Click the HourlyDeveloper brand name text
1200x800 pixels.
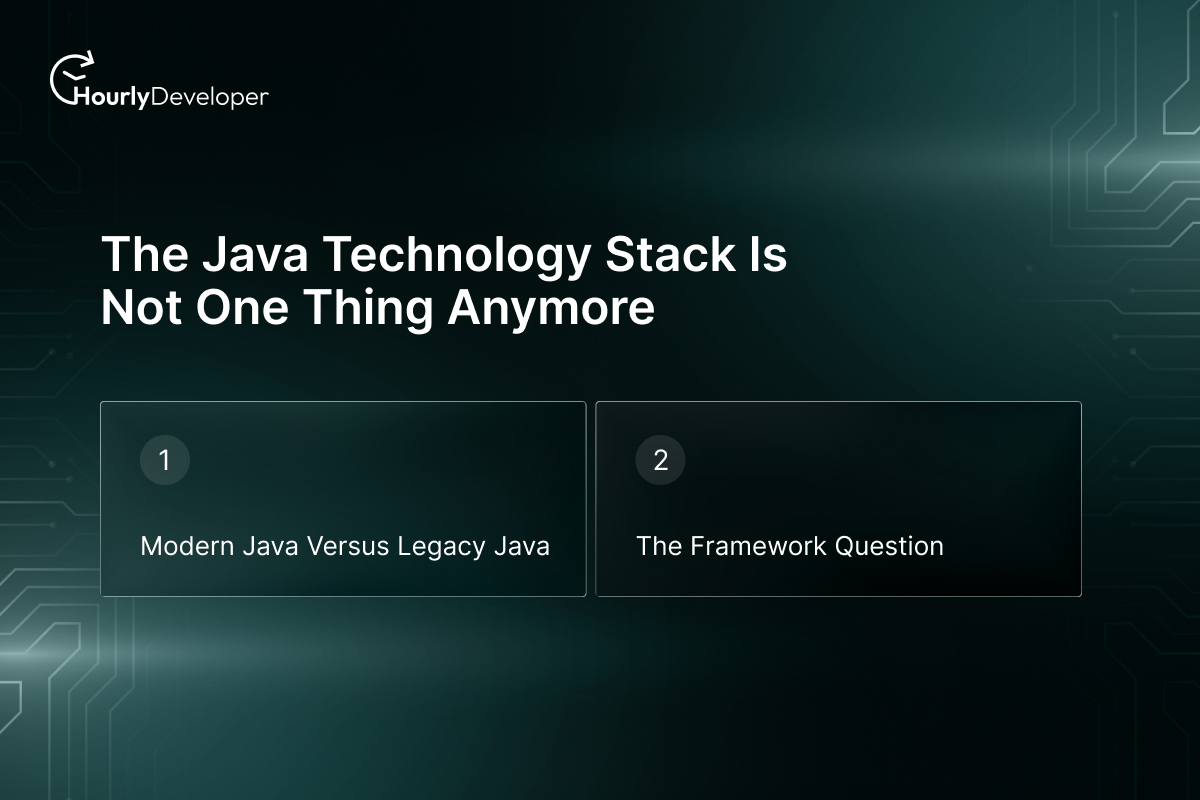173,97
